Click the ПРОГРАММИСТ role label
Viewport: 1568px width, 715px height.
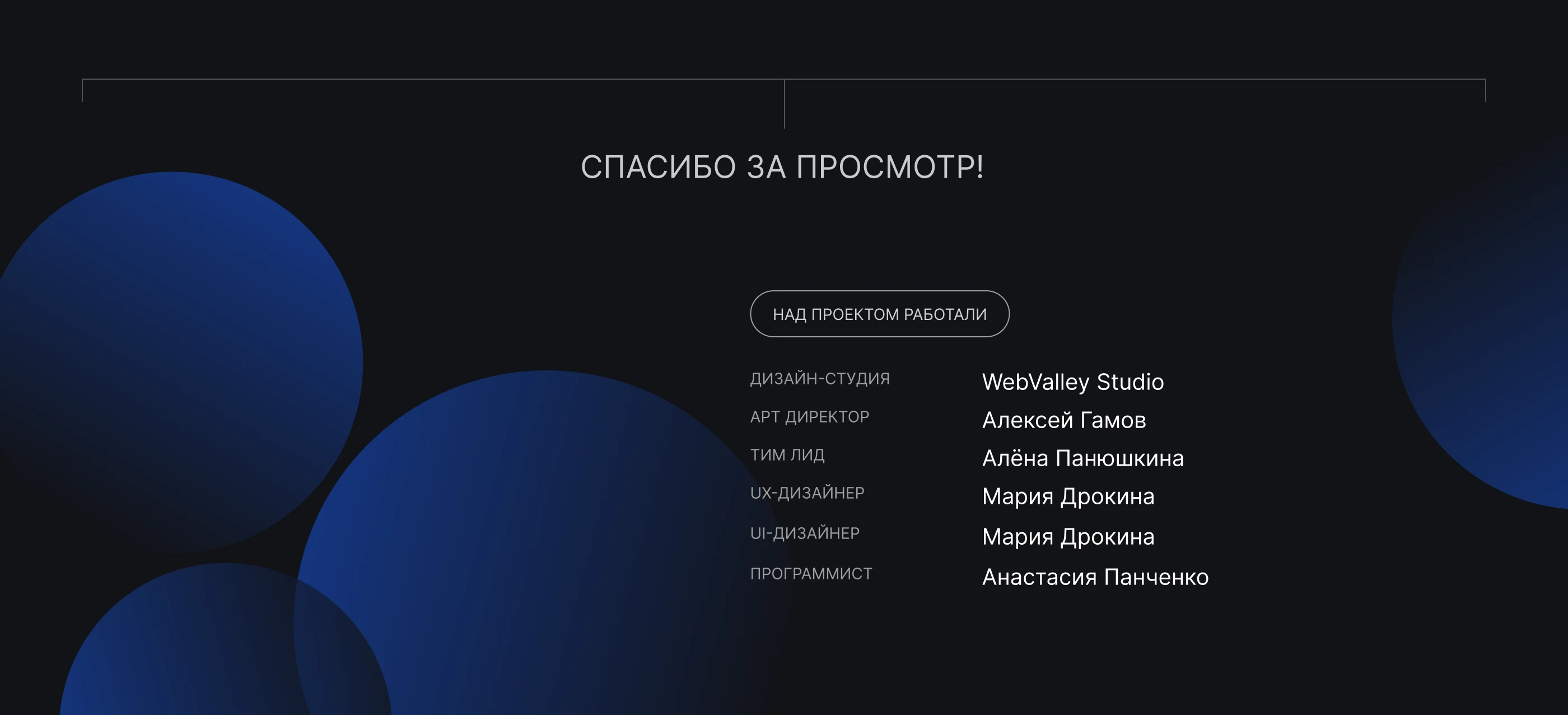811,574
